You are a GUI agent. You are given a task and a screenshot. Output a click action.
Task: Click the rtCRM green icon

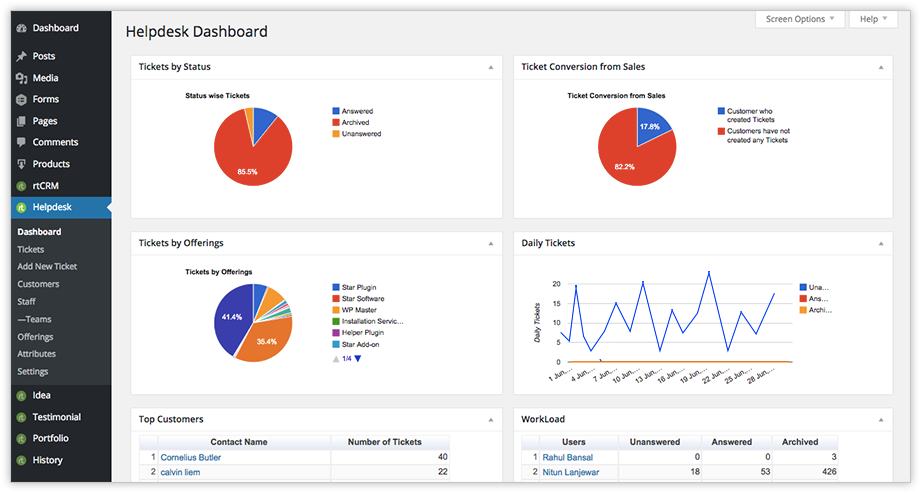(21, 186)
